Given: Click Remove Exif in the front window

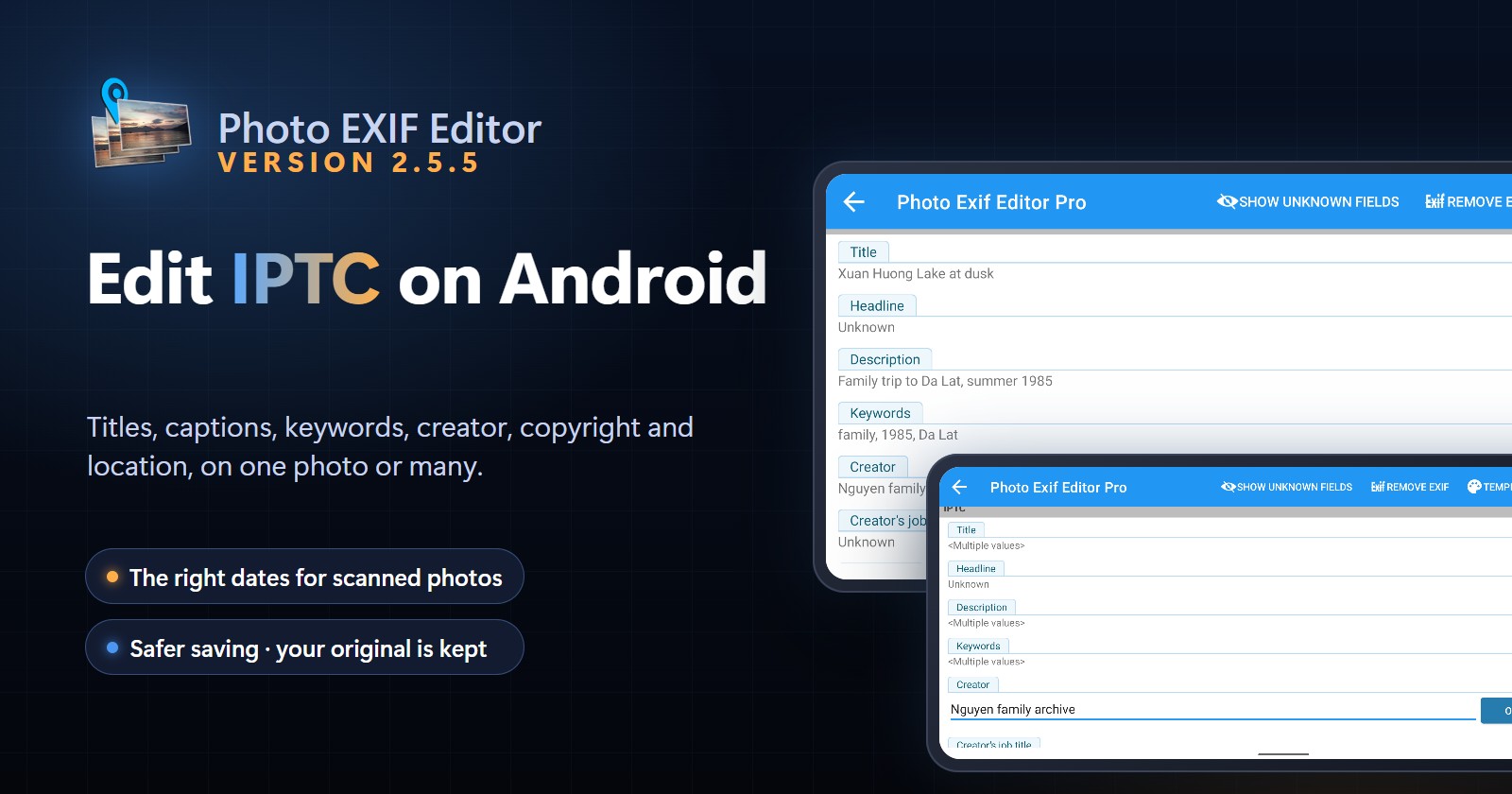Looking at the screenshot, I should click(x=1410, y=487).
